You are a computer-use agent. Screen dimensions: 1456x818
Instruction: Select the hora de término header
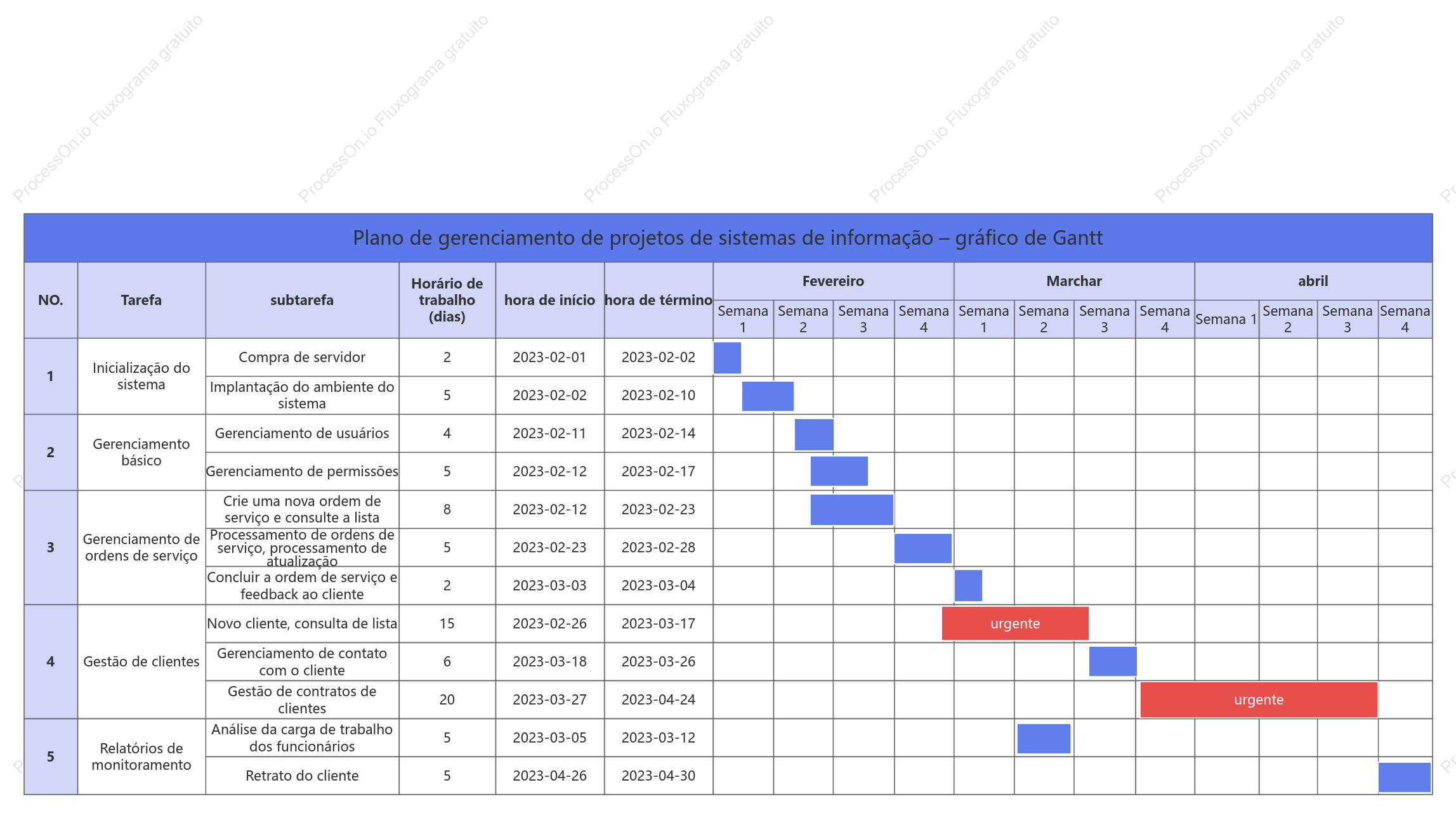point(659,300)
